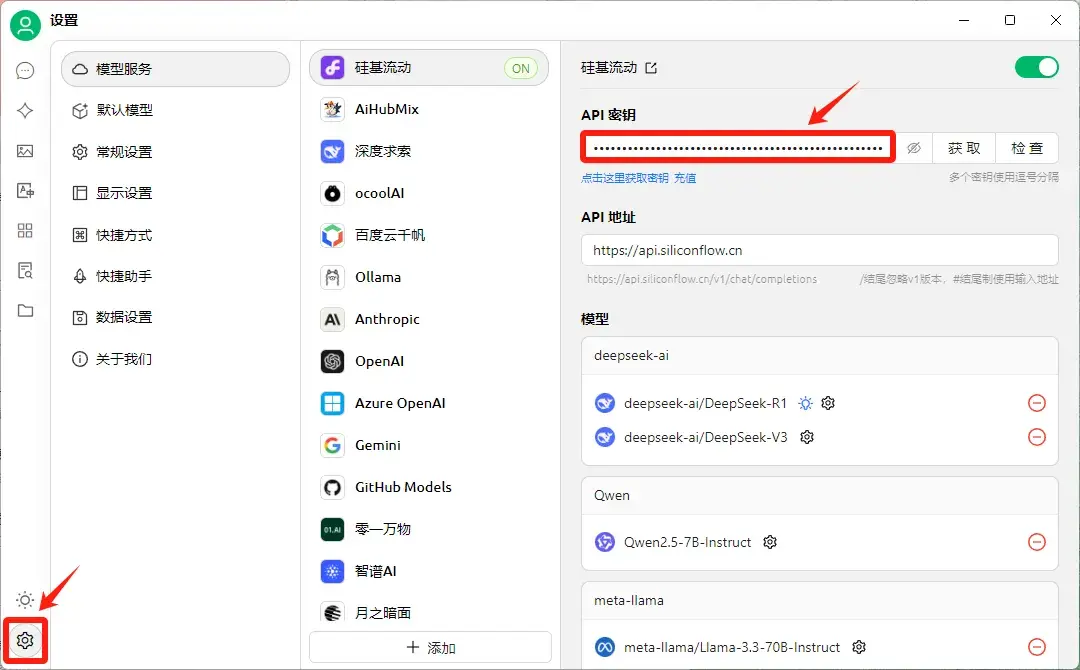
Task: Open settings gear for Llama-3.3-70B-Instruct
Action: 858,647
